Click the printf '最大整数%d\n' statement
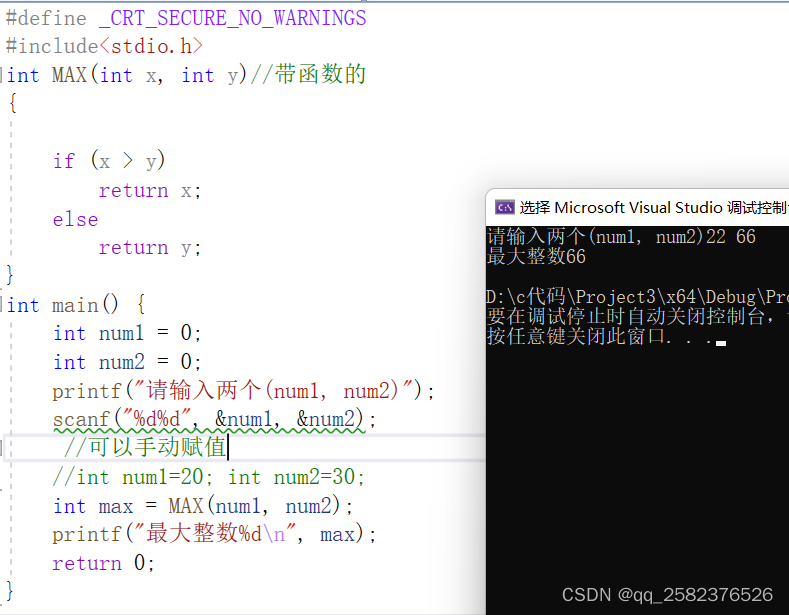This screenshot has height=615, width=789. pos(214,534)
